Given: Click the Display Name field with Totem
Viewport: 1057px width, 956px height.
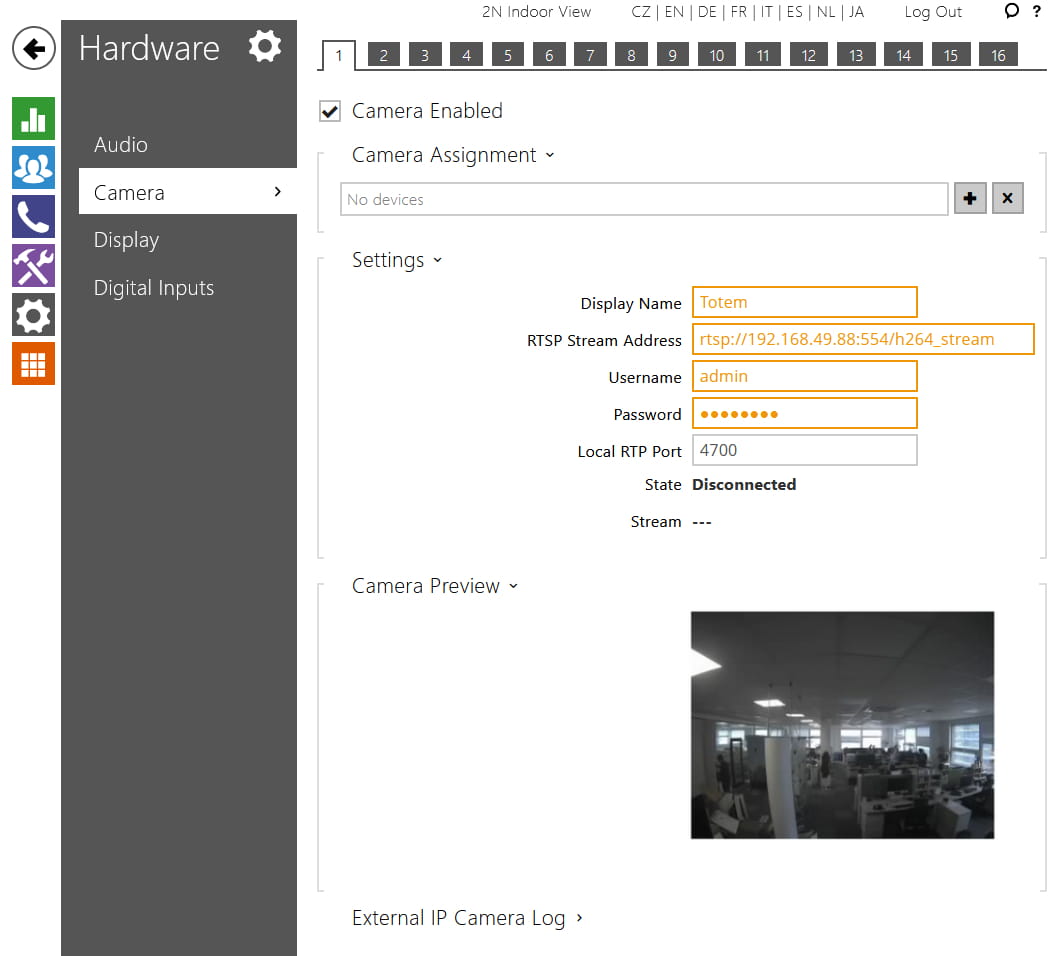Looking at the screenshot, I should [x=805, y=302].
